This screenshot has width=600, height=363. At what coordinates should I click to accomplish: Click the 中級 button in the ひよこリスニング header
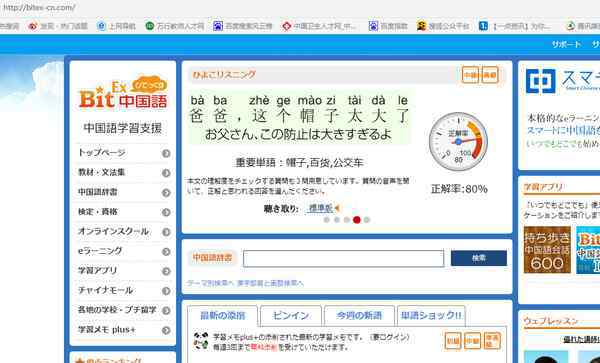[x=470, y=75]
